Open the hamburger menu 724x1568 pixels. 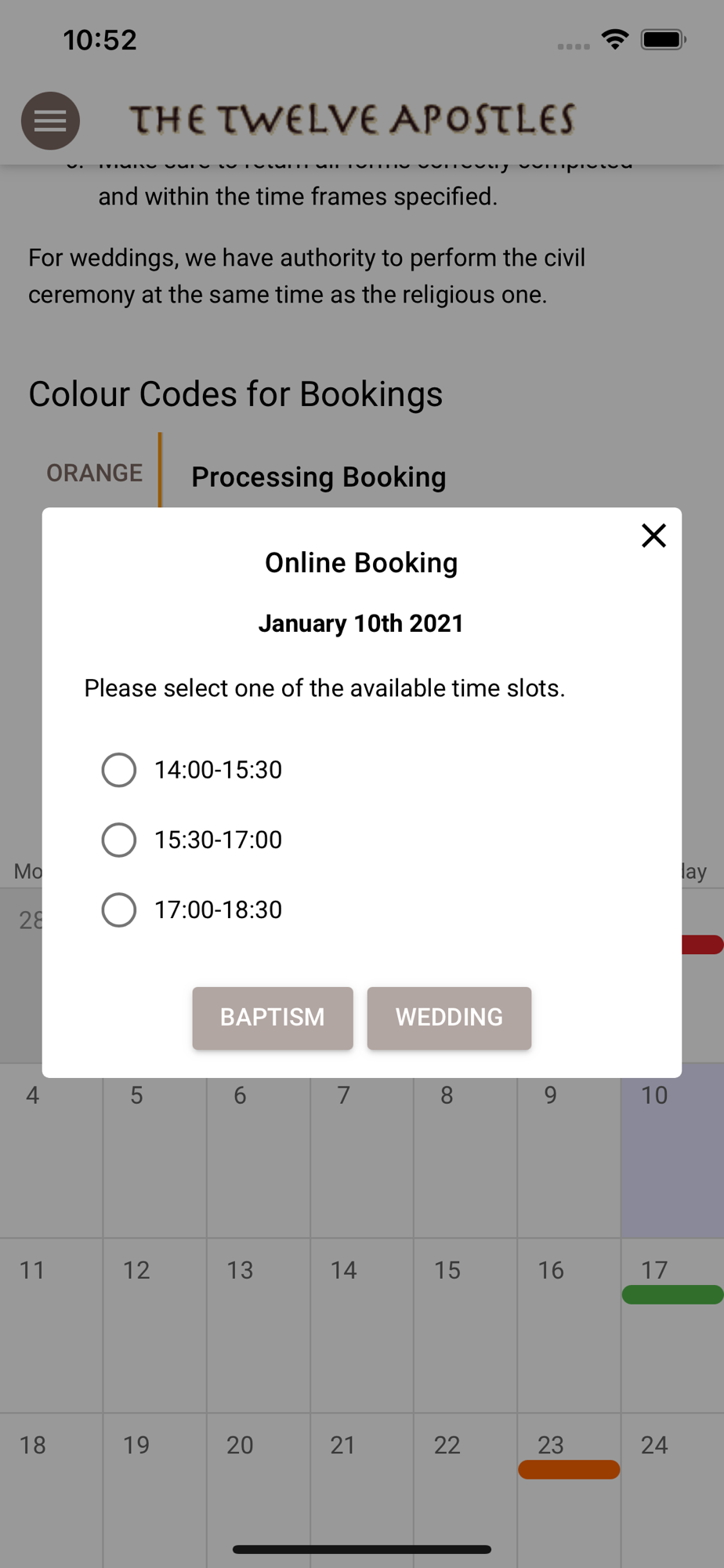click(x=50, y=121)
